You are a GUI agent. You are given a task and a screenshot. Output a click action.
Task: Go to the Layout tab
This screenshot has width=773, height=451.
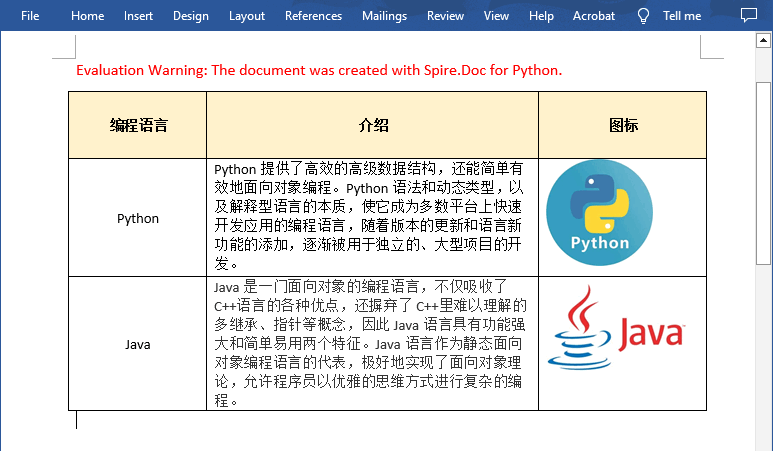(x=246, y=16)
